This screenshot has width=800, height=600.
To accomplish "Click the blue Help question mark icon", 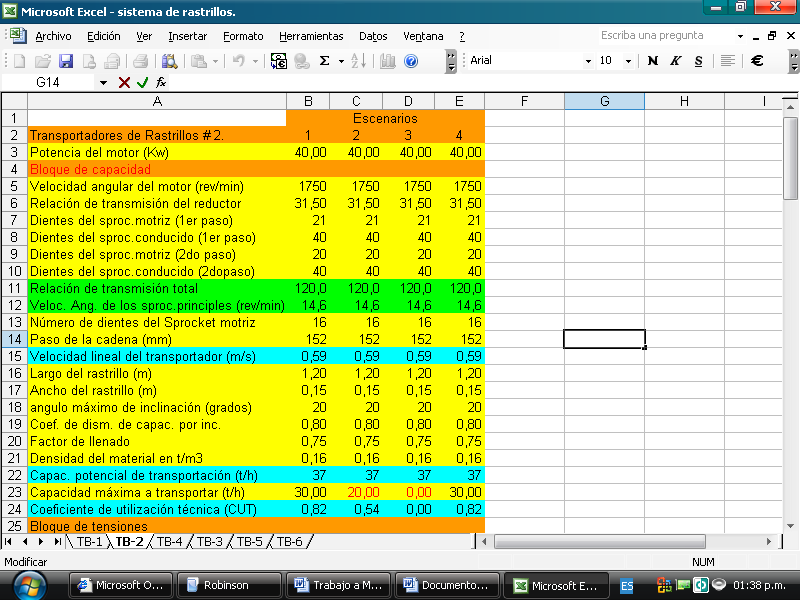I will click(411, 61).
